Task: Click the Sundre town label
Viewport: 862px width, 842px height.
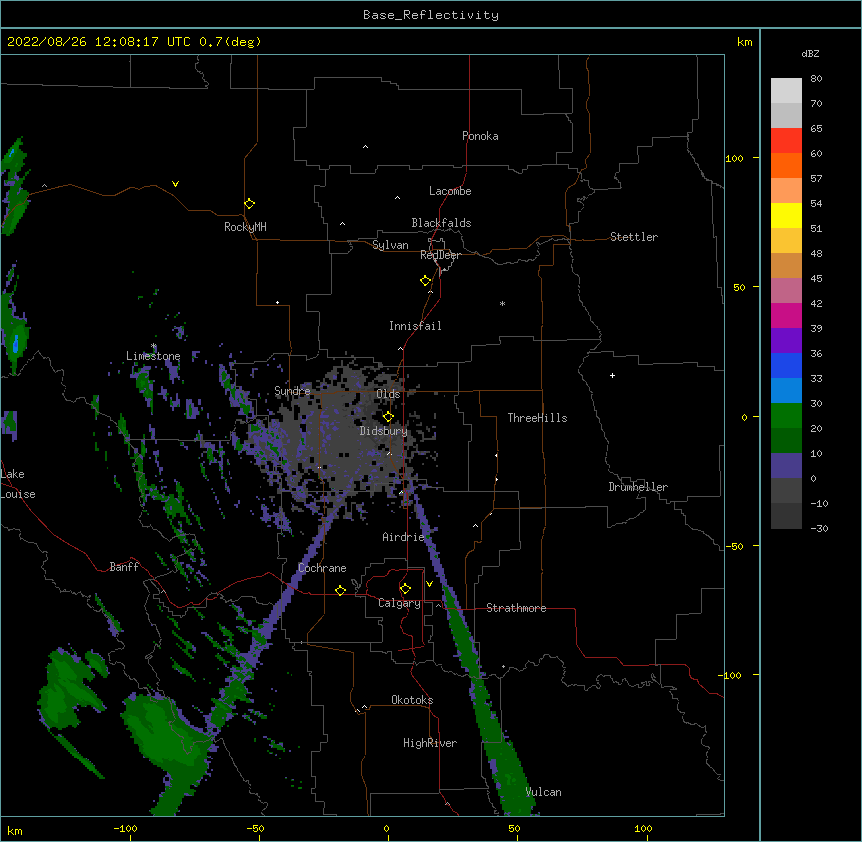Action: click(x=292, y=391)
